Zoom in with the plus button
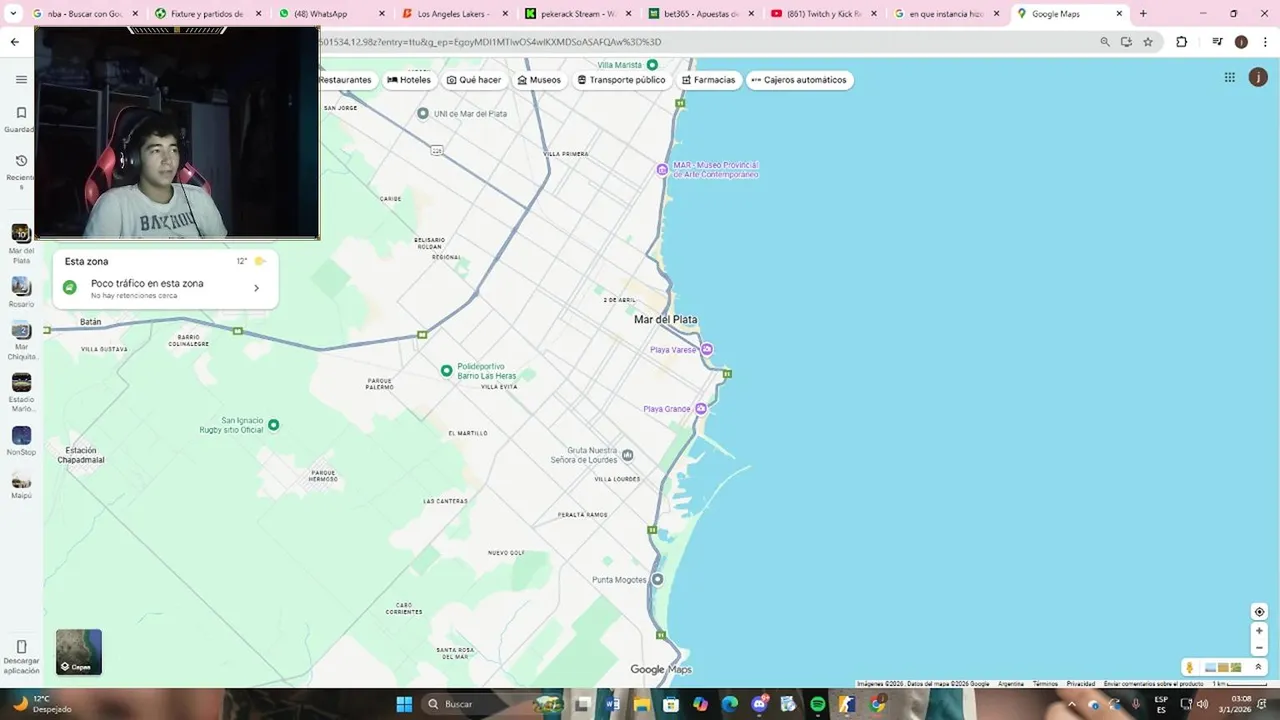This screenshot has height=720, width=1280. tap(1259, 631)
